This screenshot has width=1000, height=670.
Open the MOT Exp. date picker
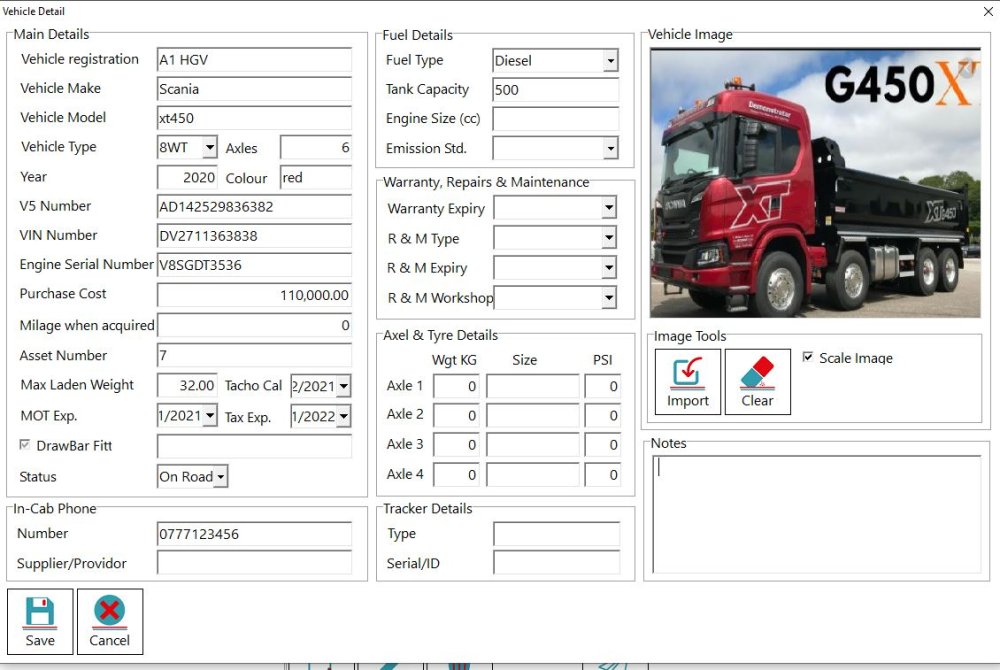210,416
